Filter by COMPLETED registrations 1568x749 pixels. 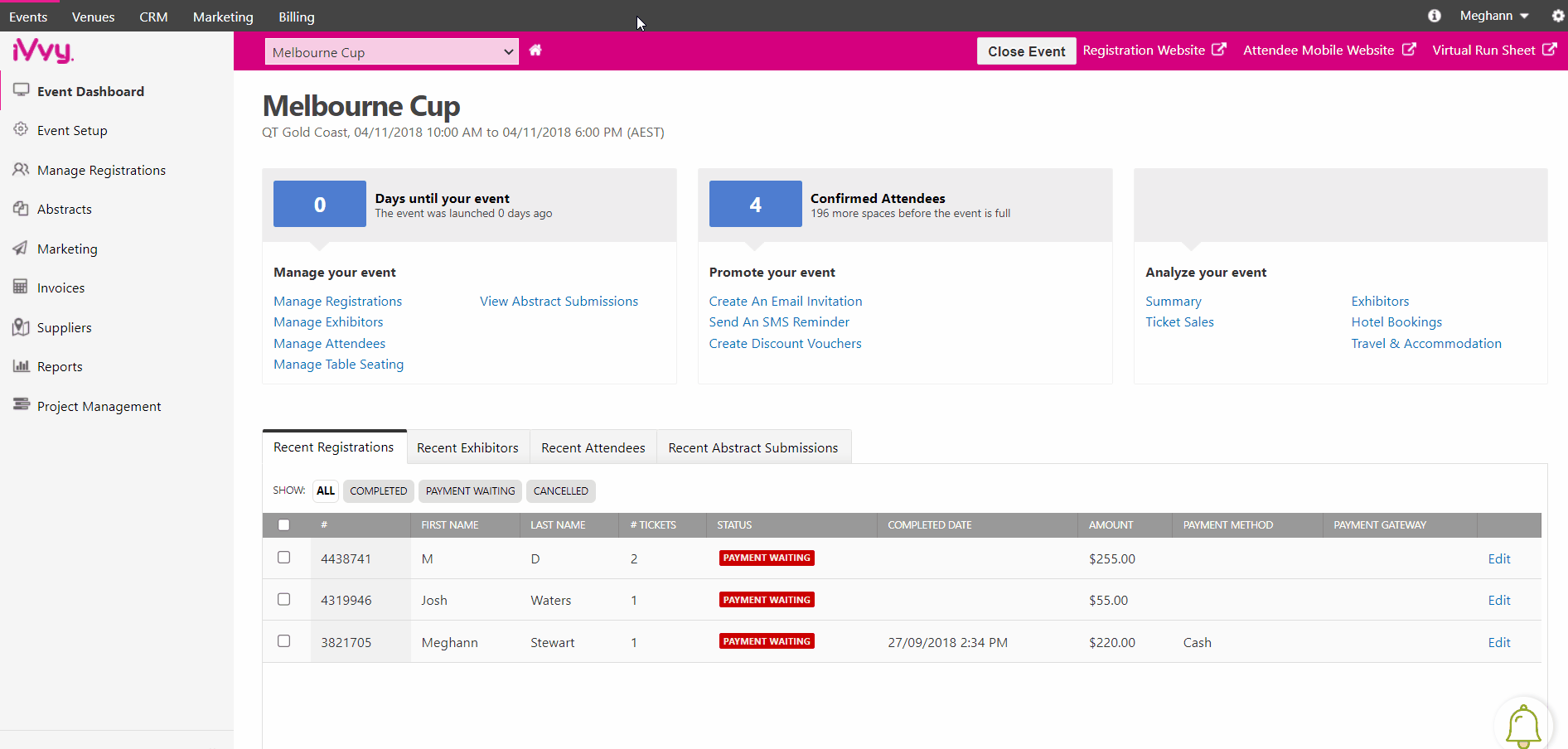[x=379, y=490]
